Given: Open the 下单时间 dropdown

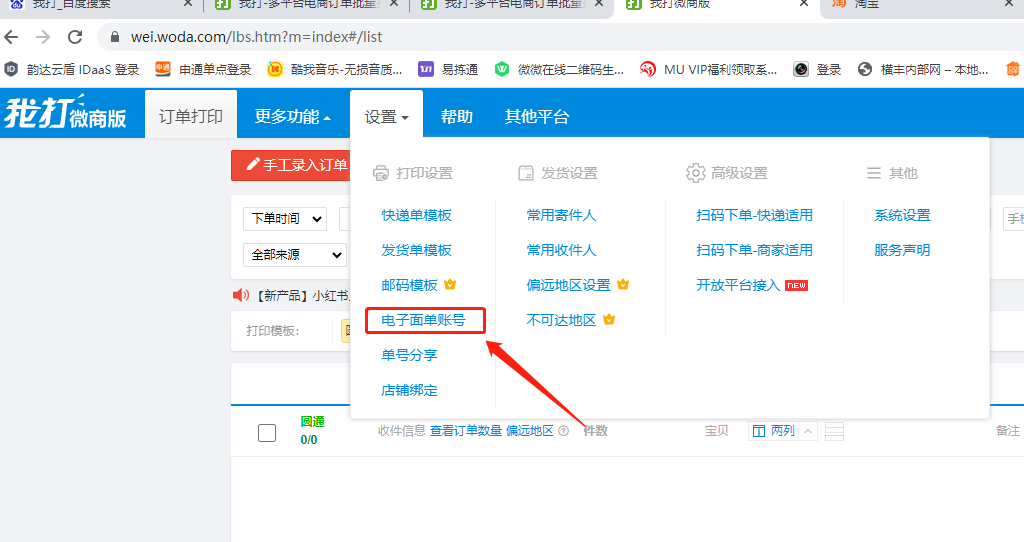Looking at the screenshot, I should tap(285, 219).
